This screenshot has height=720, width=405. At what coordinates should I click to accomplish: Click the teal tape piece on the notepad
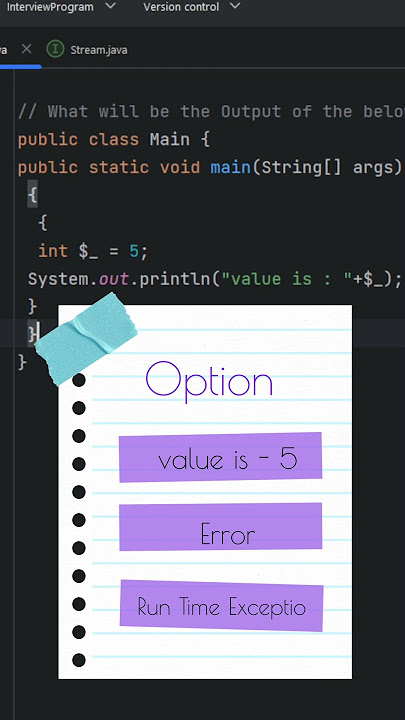click(86, 338)
